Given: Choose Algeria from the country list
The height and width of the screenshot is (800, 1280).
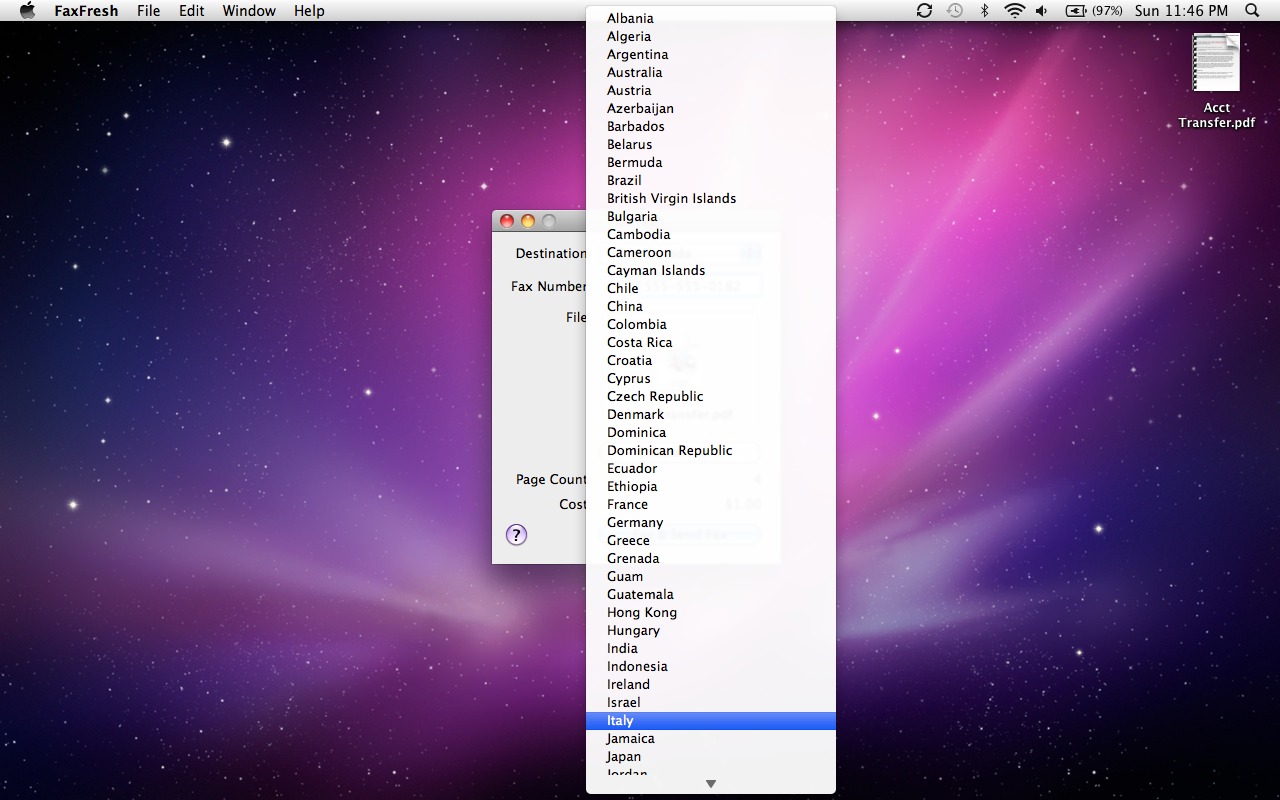Looking at the screenshot, I should (711, 36).
